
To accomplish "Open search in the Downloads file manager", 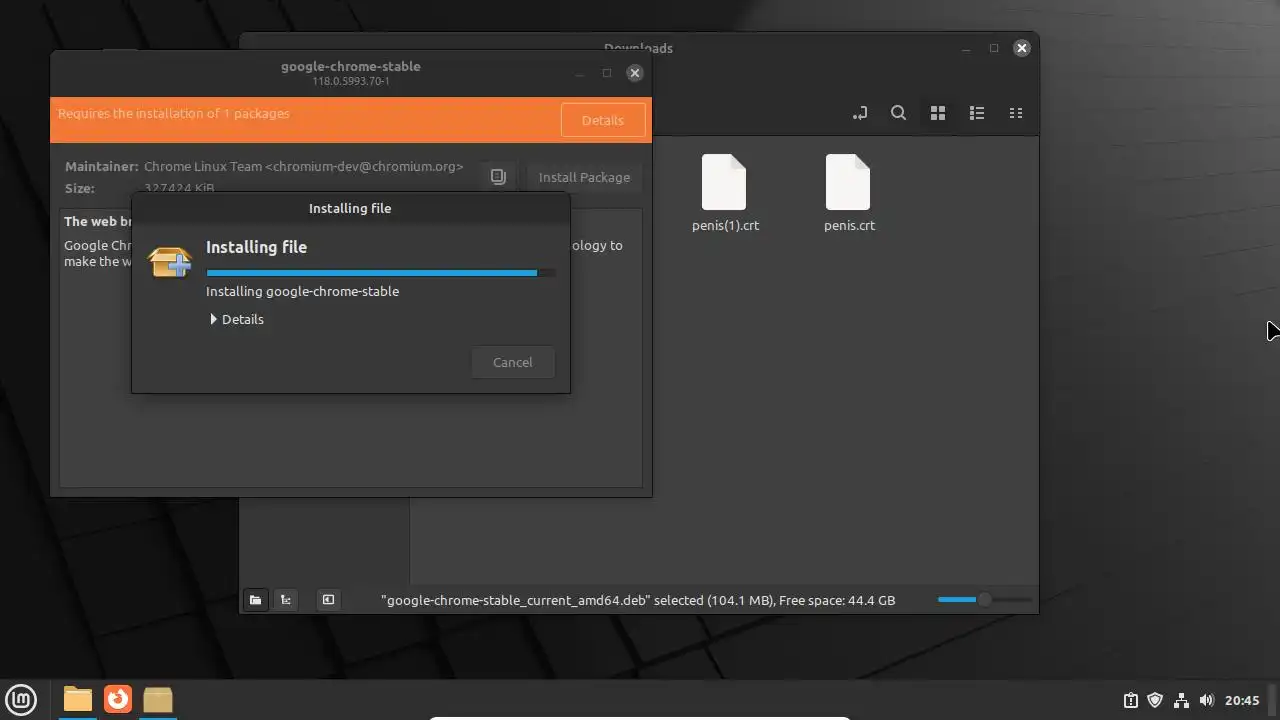I will (x=898, y=113).
